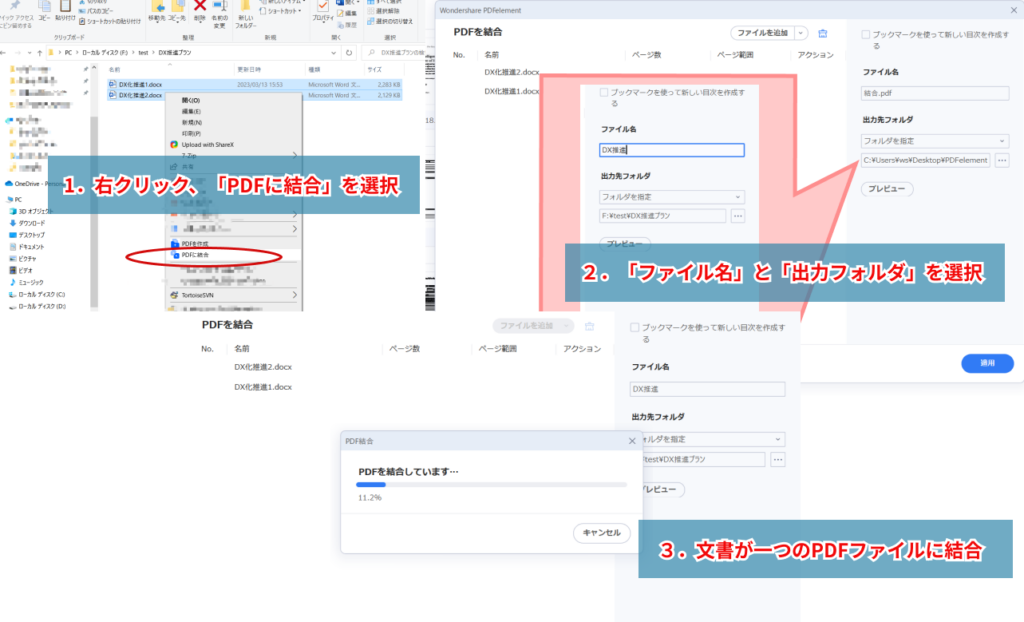Click the blue trash icon beside ファイルを追加 in PDFelement window

coord(823,33)
